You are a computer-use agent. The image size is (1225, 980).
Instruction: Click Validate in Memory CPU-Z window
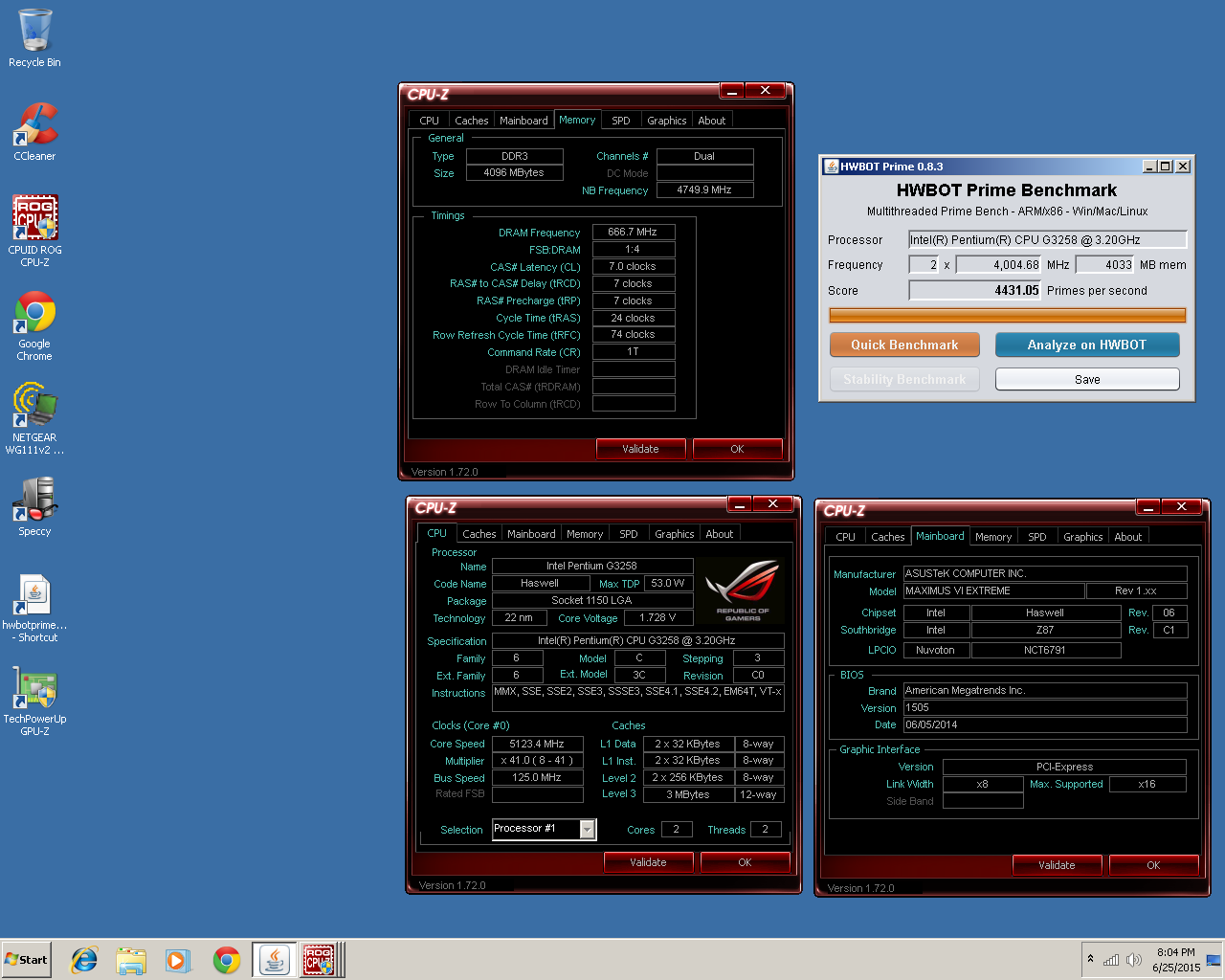[x=640, y=449]
